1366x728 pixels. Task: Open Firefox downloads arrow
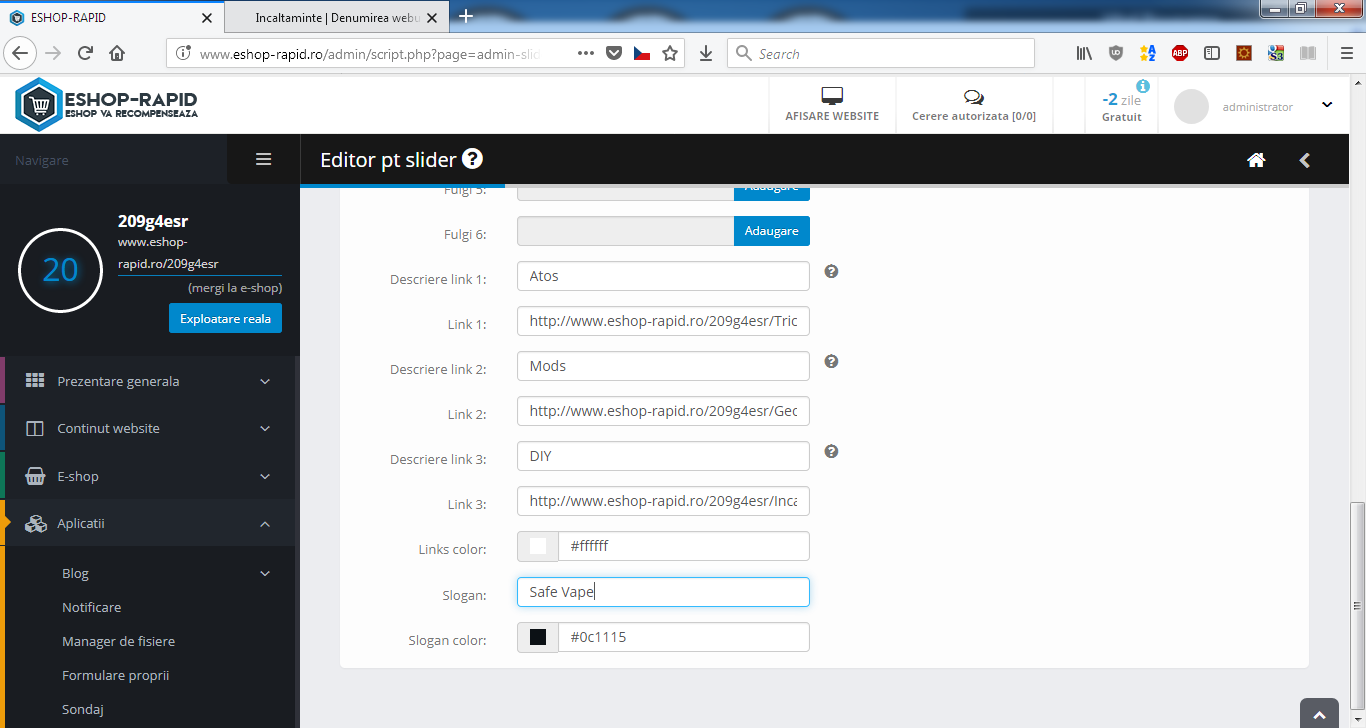[706, 54]
